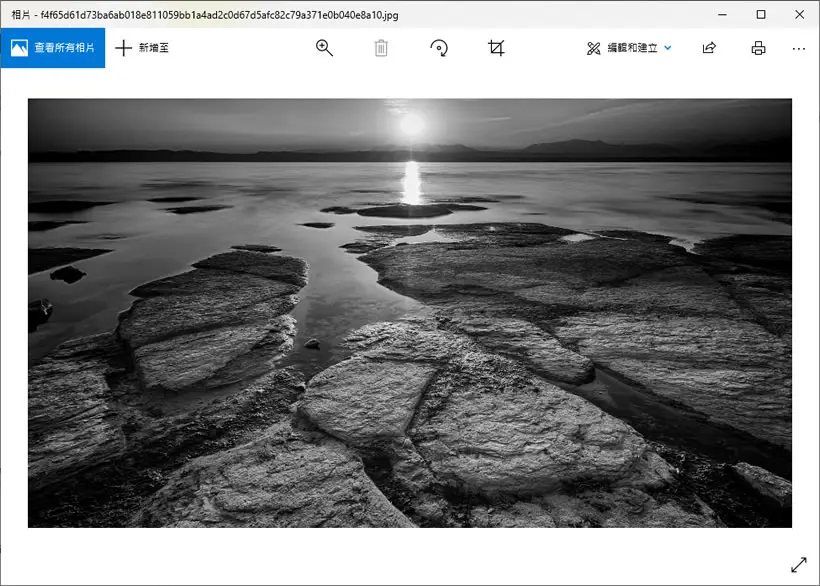Image resolution: width=820 pixels, height=586 pixels.
Task: Expand the 編輯和建立 dropdown
Action: pyautogui.click(x=629, y=48)
